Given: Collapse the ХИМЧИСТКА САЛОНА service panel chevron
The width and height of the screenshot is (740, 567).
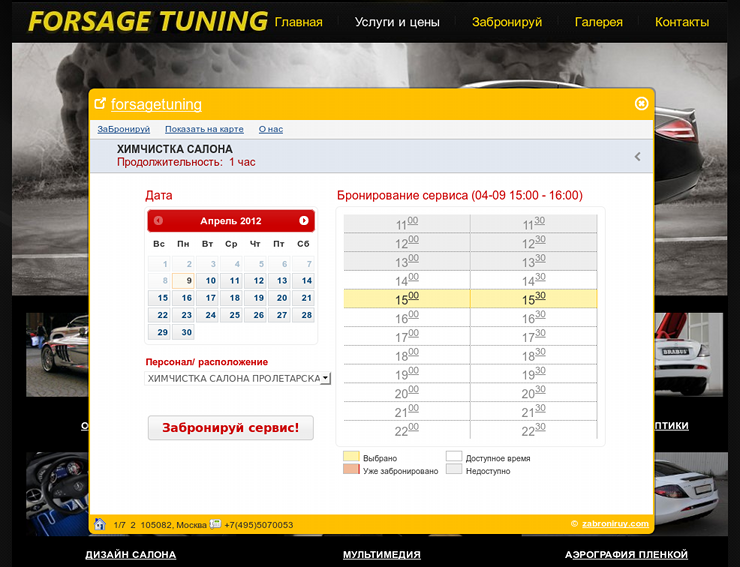Looking at the screenshot, I should click(x=638, y=156).
